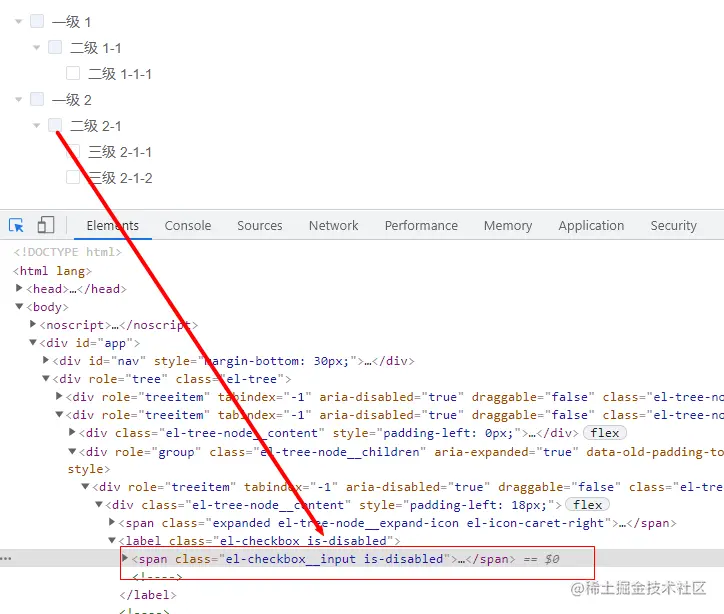Switch to the Console tab

(188, 225)
